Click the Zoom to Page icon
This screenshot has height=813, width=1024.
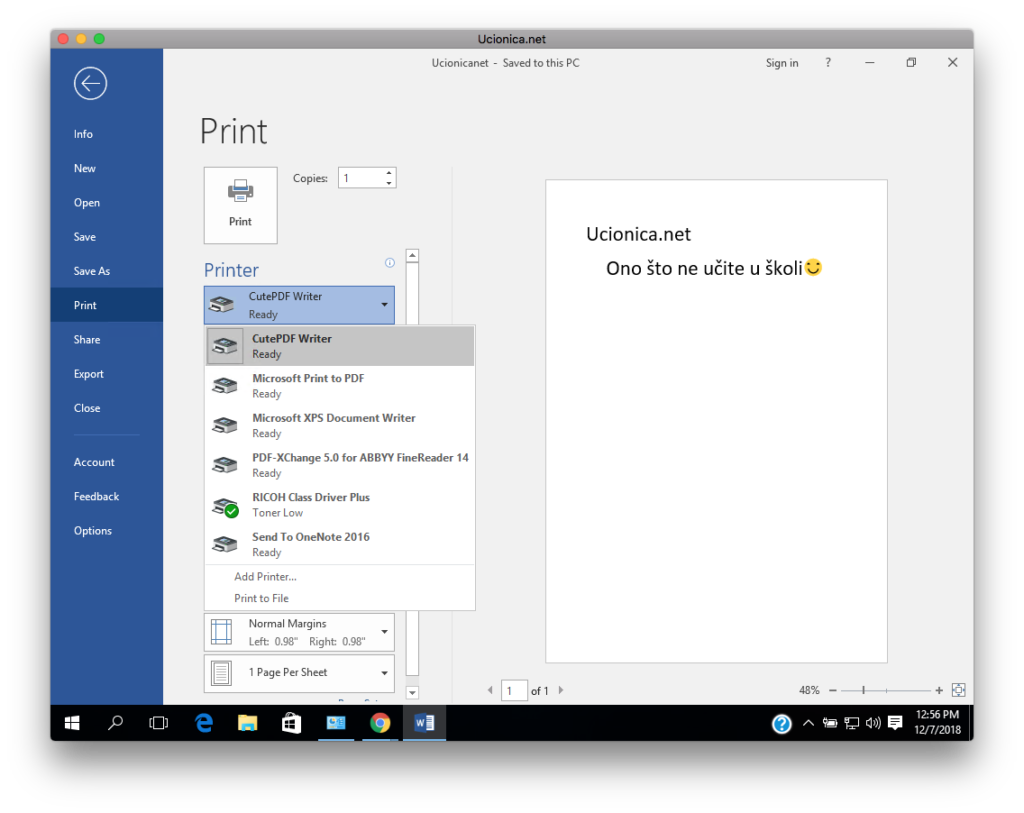(x=958, y=690)
